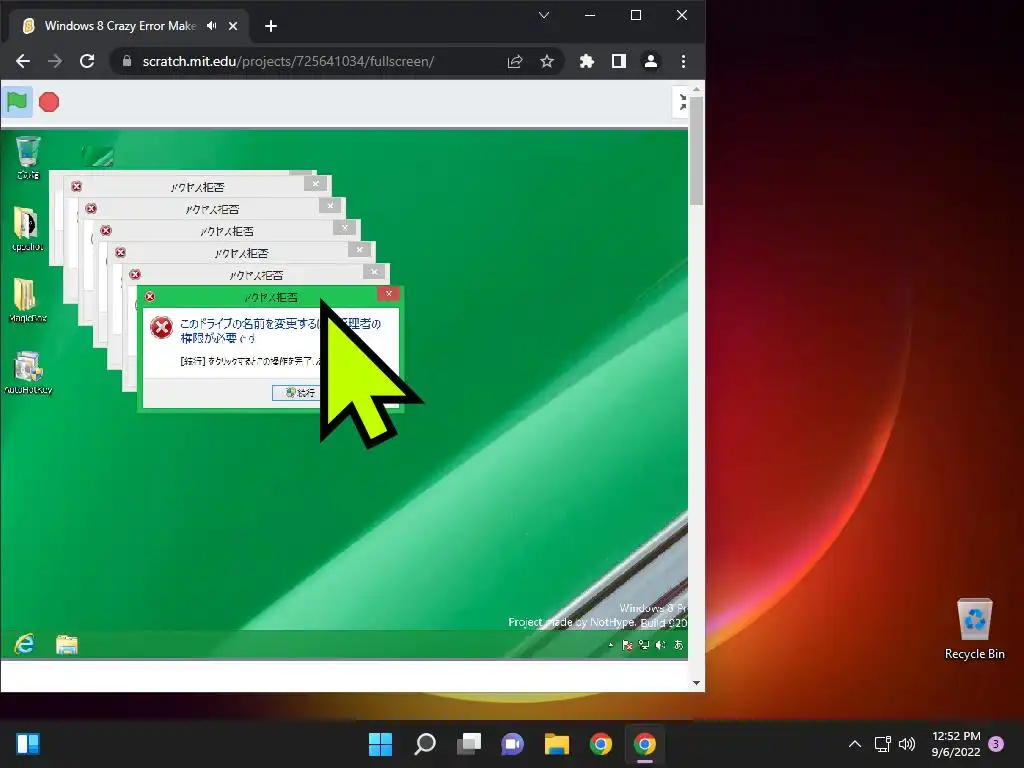Open the yellow folder on Scratch desktop
1024x768 pixels.
(x=27, y=300)
